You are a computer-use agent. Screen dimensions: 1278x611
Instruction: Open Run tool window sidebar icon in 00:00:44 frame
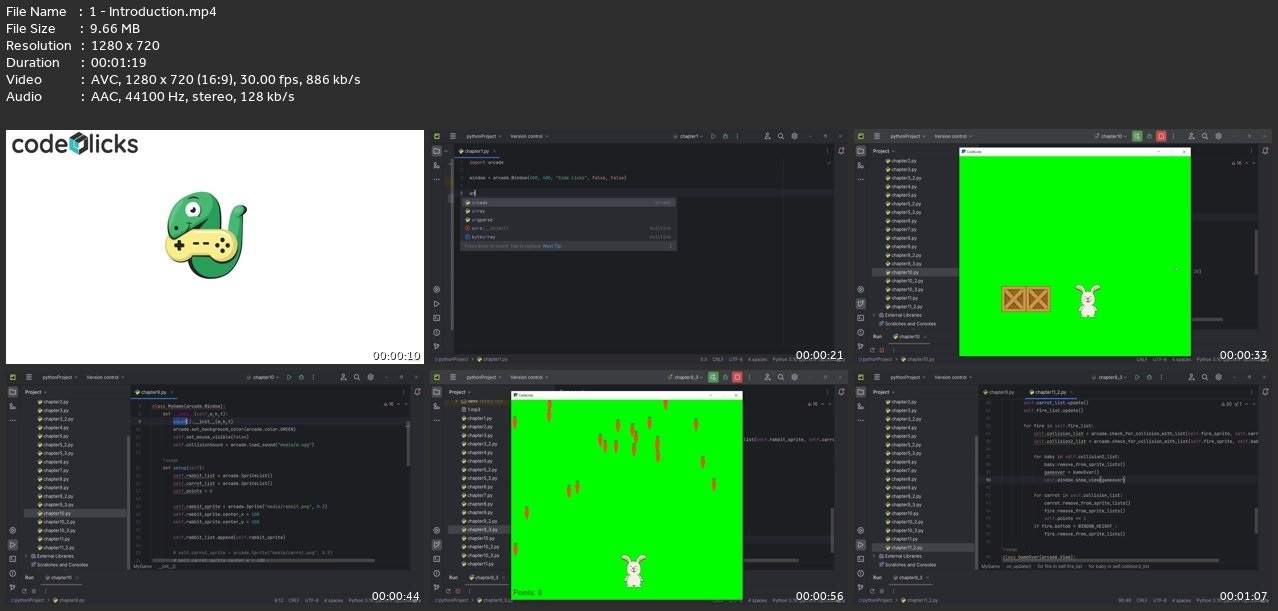tap(12, 545)
